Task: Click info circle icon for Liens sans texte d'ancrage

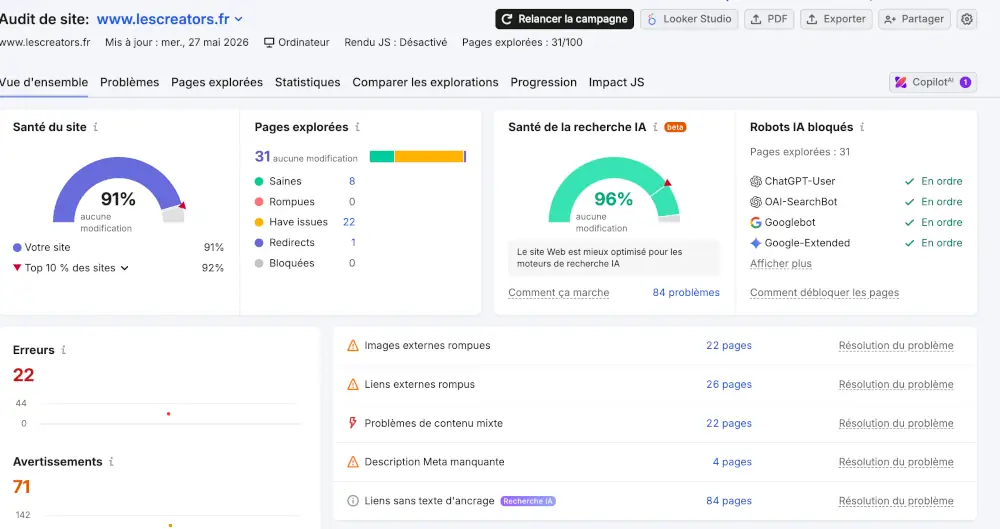Action: pyautogui.click(x=353, y=501)
